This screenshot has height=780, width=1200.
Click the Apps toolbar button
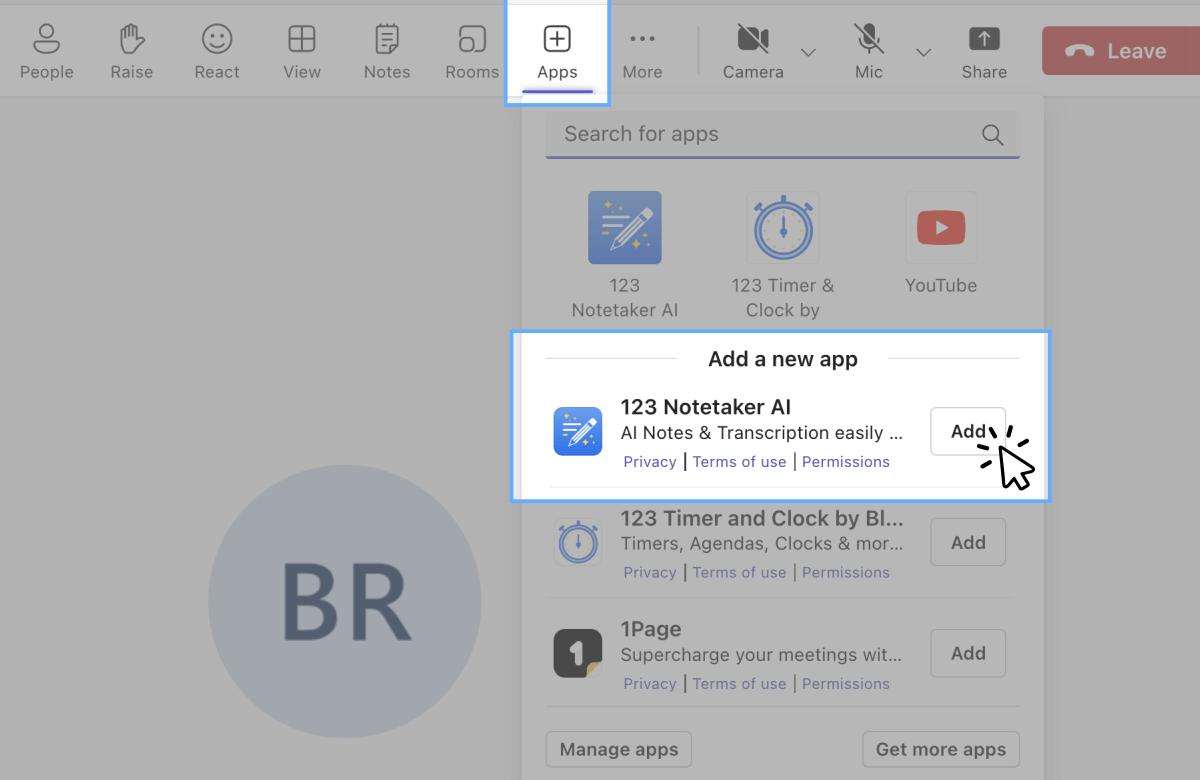[557, 52]
